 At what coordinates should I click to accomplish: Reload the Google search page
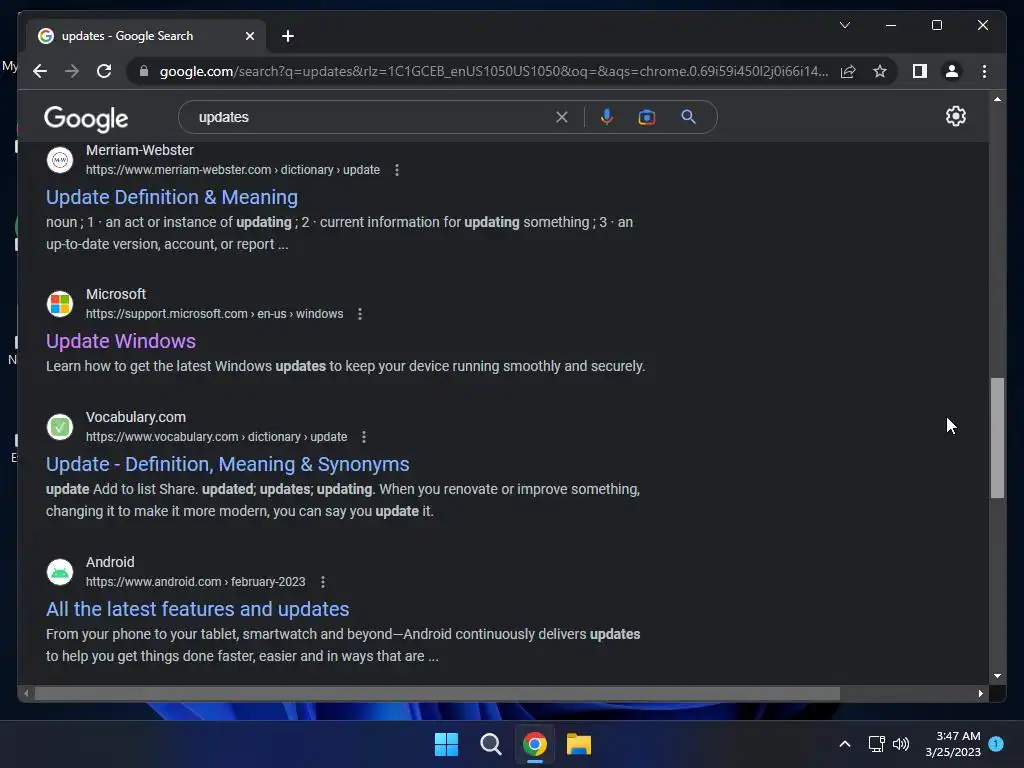(x=104, y=71)
